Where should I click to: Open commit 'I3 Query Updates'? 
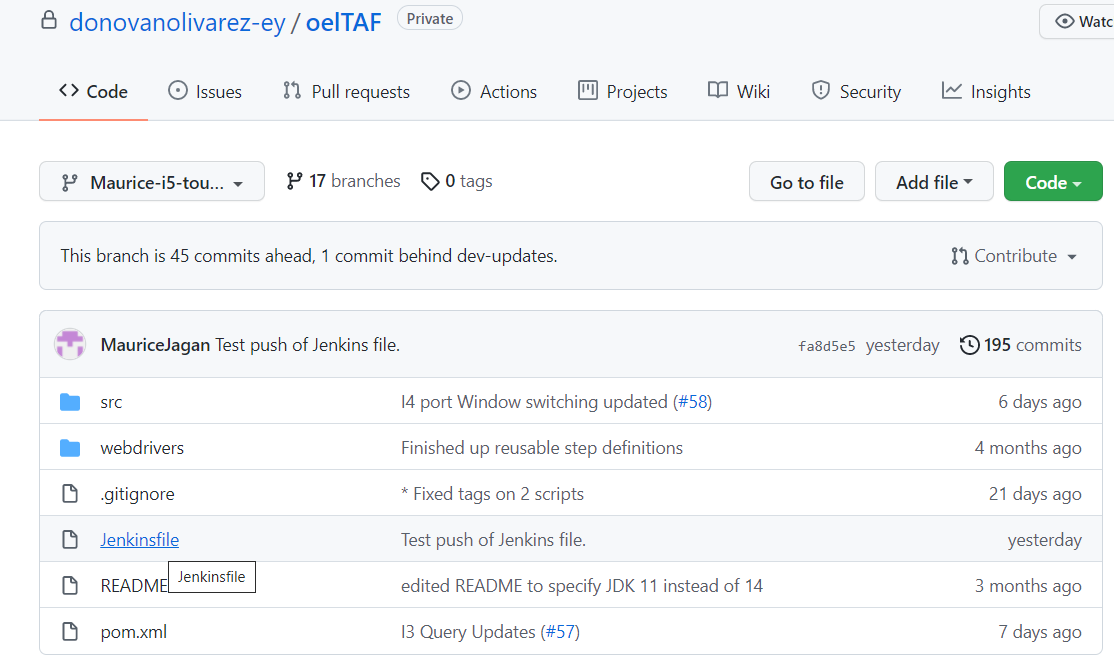click(x=468, y=632)
